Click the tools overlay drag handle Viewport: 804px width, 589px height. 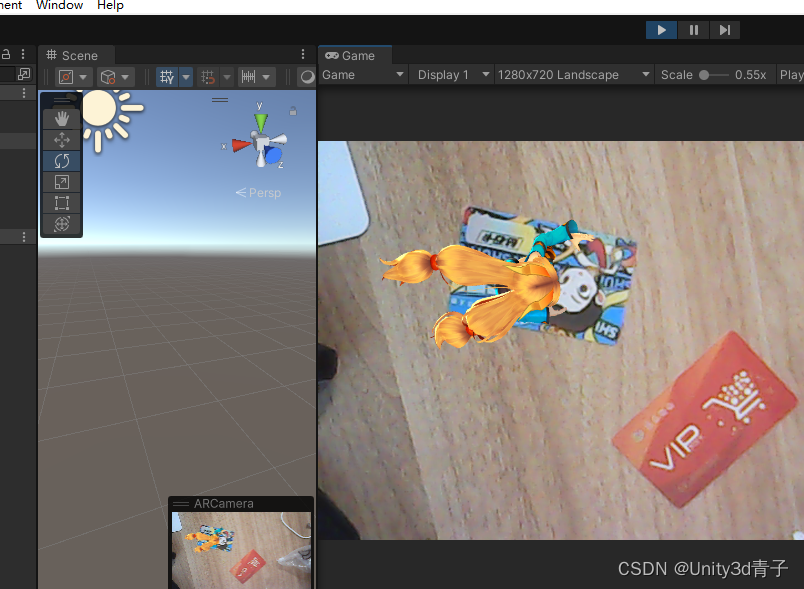click(62, 100)
